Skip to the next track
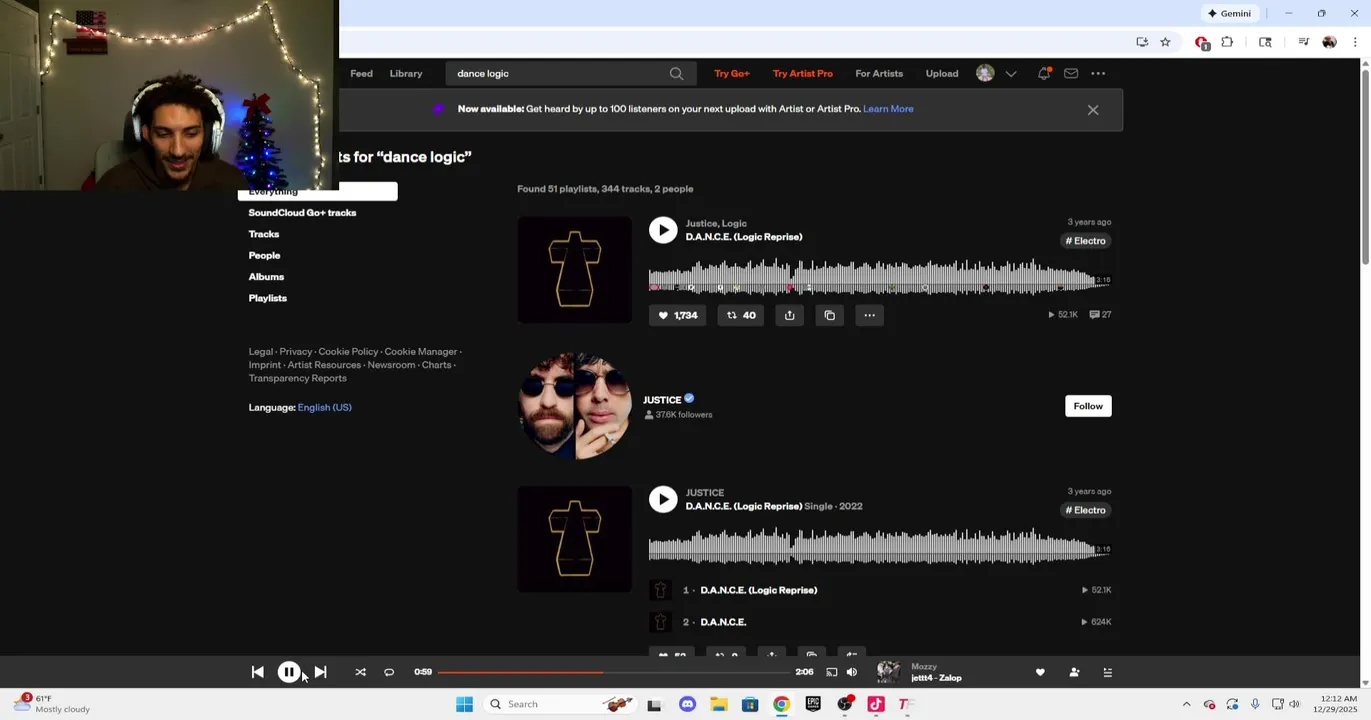Image resolution: width=1371 pixels, height=720 pixels. point(320,673)
